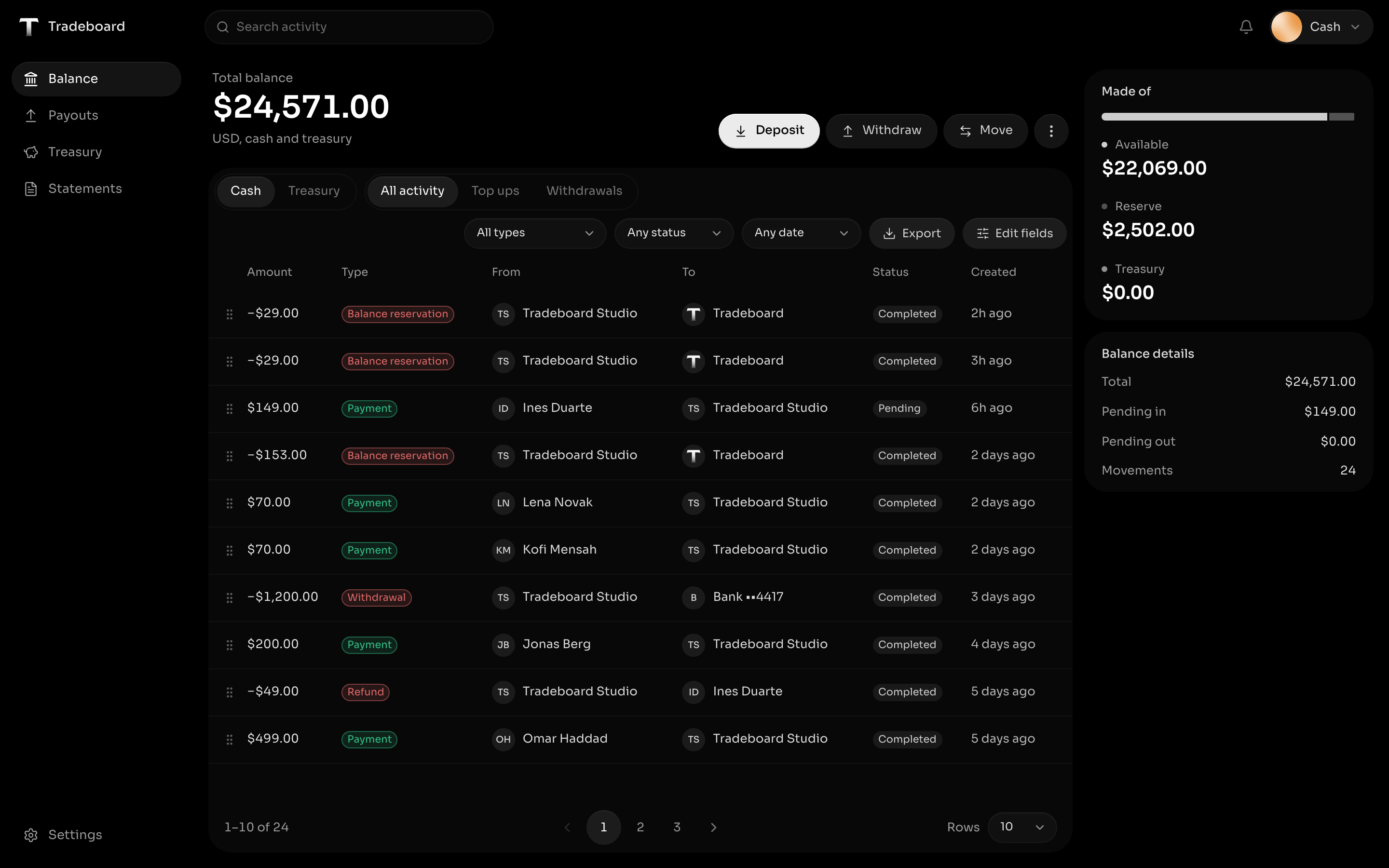The width and height of the screenshot is (1389, 868).
Task: Open Payouts in the sidebar
Action: click(x=96, y=115)
